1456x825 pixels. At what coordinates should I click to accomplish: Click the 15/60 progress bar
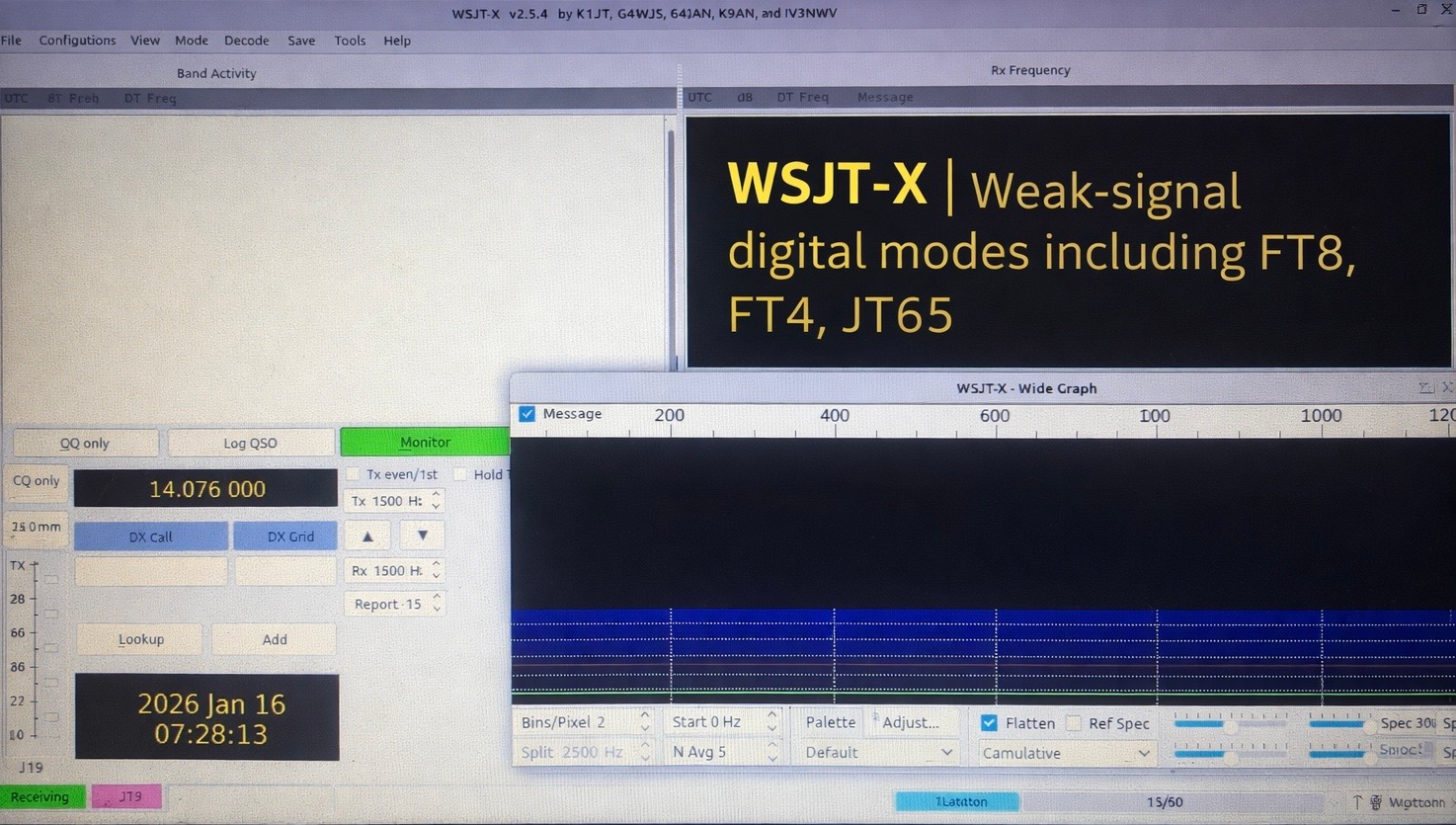(x=1172, y=801)
